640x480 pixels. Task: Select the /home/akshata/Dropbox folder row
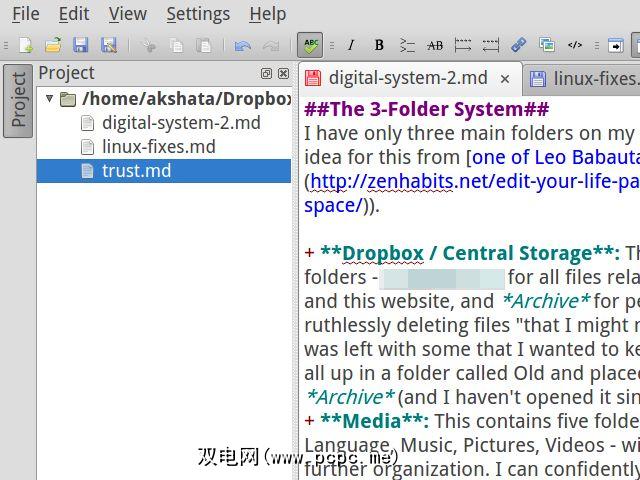click(164, 99)
